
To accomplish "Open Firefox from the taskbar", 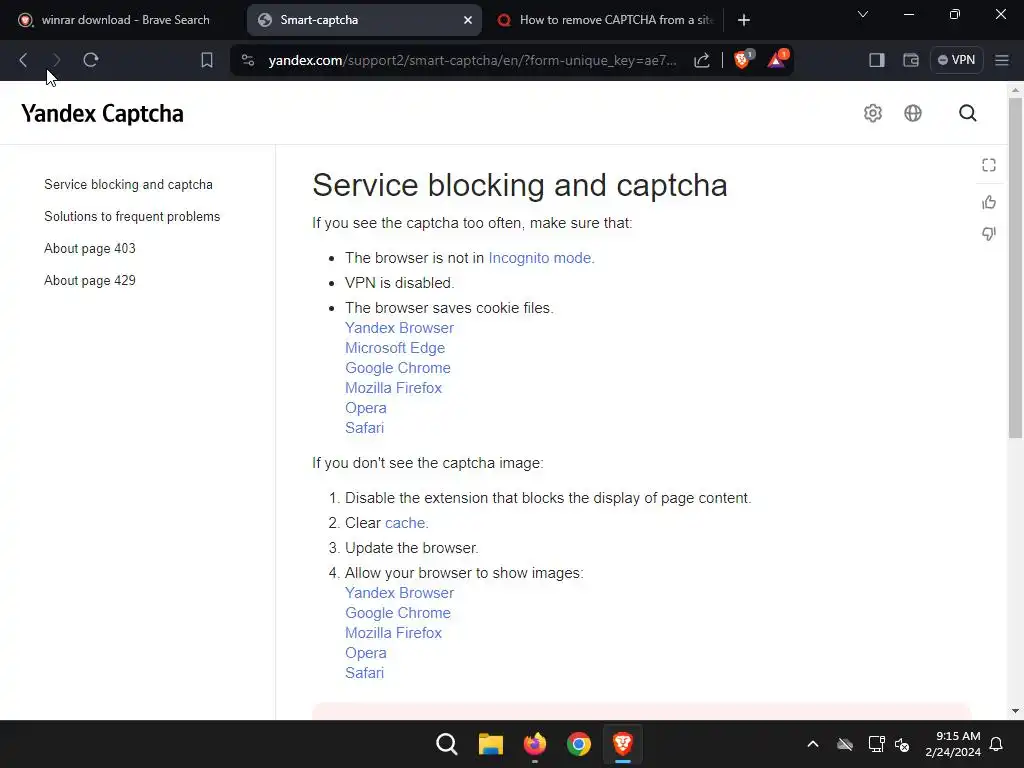I will point(535,744).
